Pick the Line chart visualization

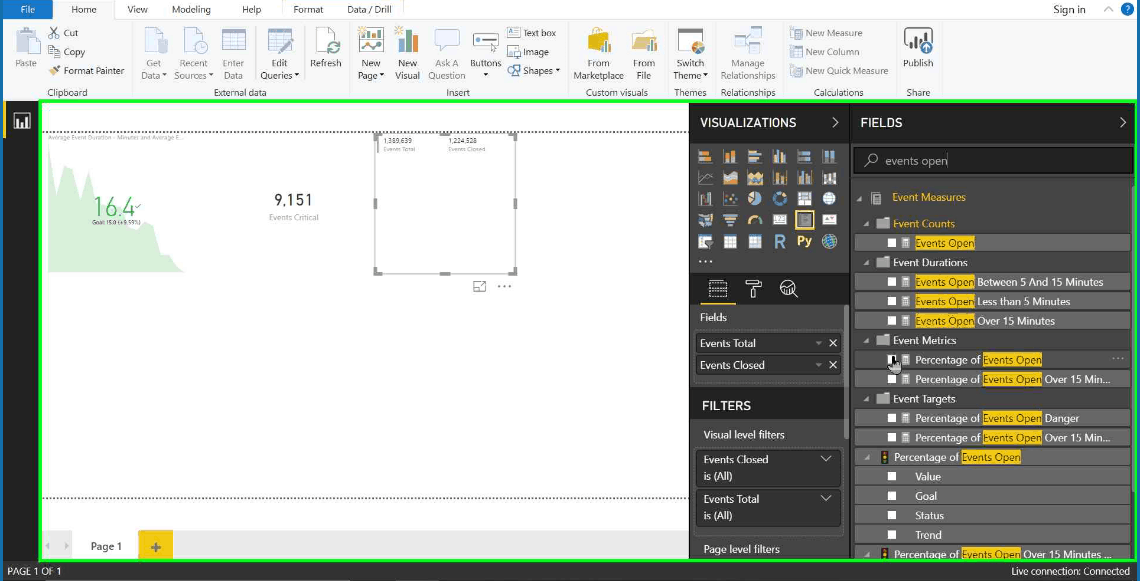[x=705, y=178]
